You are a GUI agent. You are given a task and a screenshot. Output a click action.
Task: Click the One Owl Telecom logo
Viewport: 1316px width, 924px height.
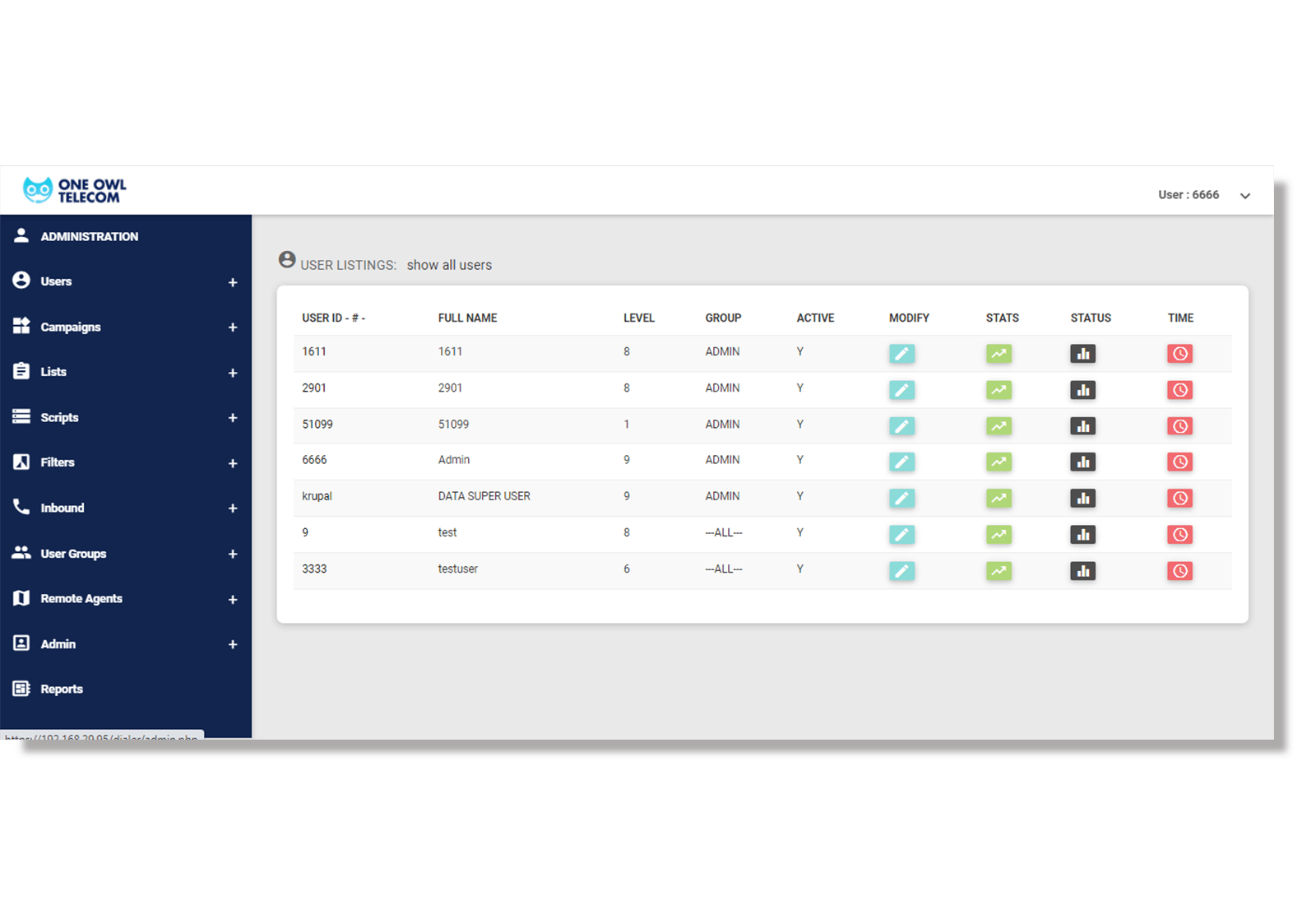coord(75,191)
